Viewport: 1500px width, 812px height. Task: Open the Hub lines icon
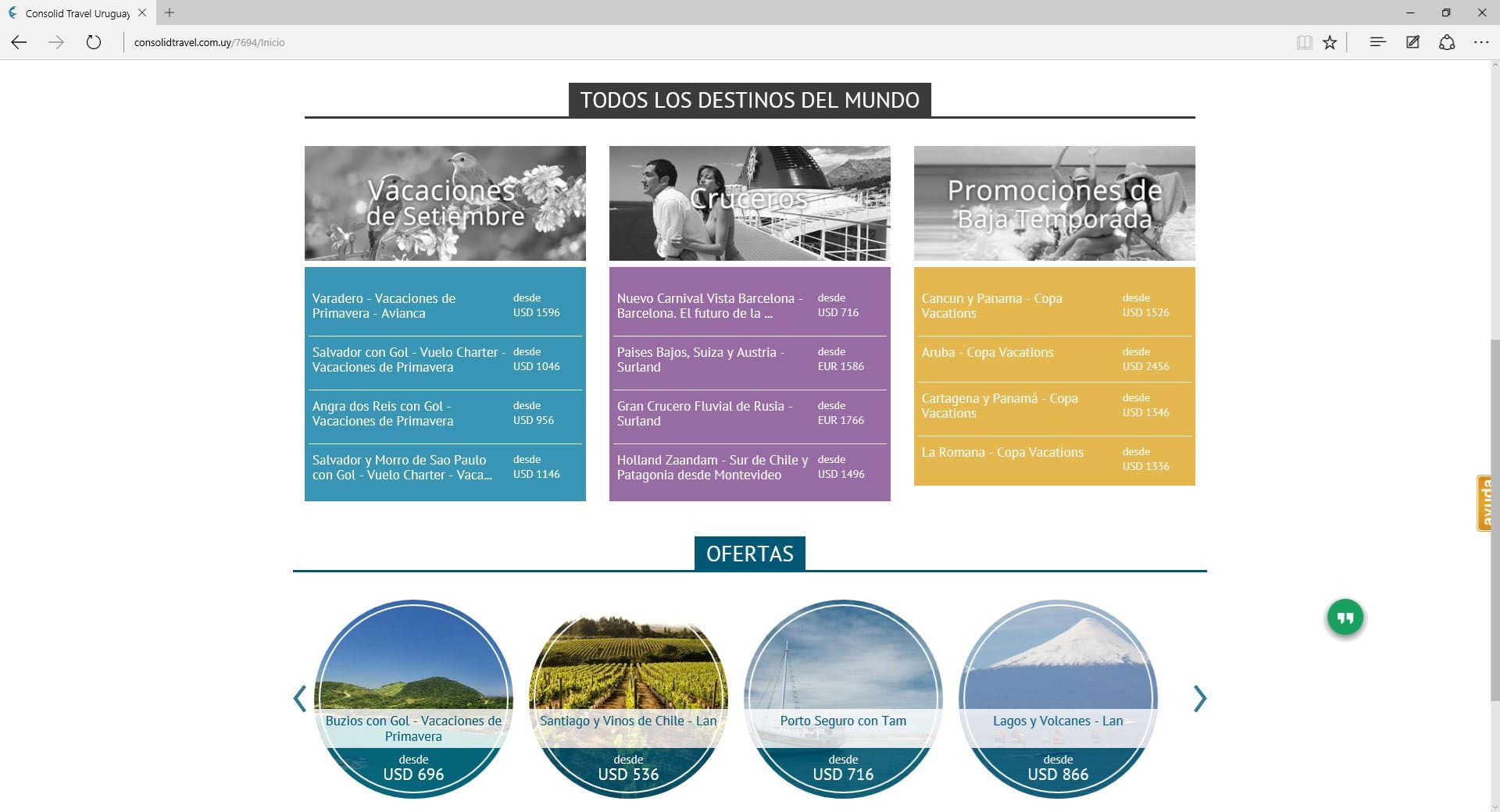click(1377, 43)
